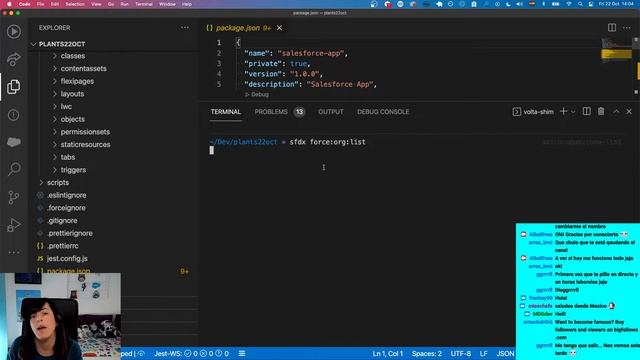Click the Wi-Fi icon in menu bar
The width and height of the screenshot is (640, 360).
[x=569, y=4]
